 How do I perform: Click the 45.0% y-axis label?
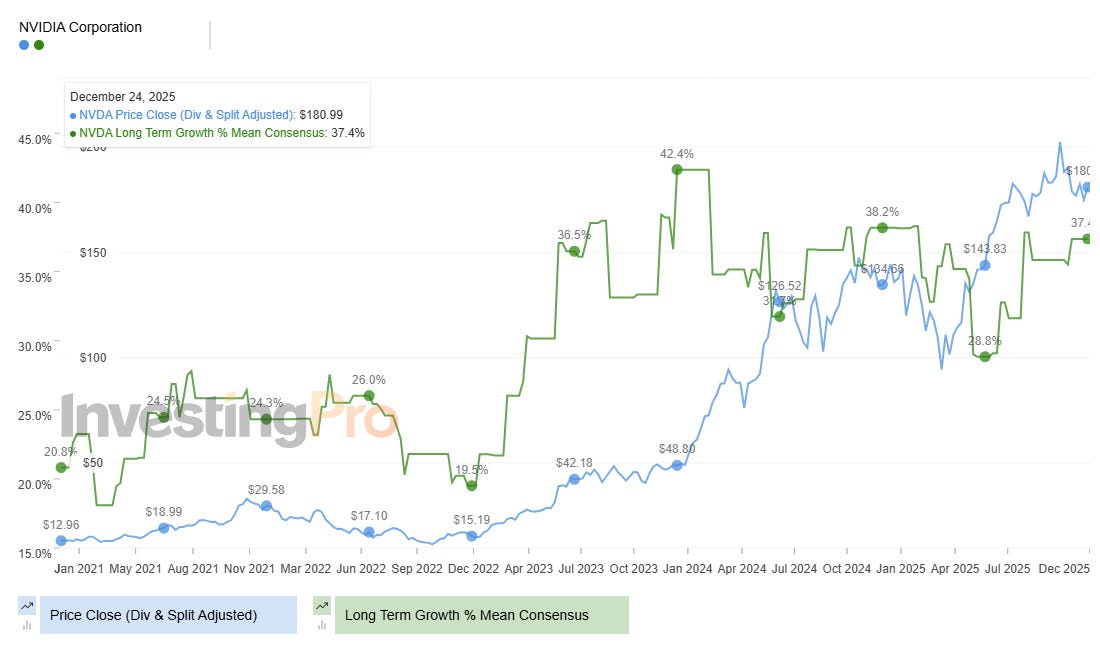35,140
